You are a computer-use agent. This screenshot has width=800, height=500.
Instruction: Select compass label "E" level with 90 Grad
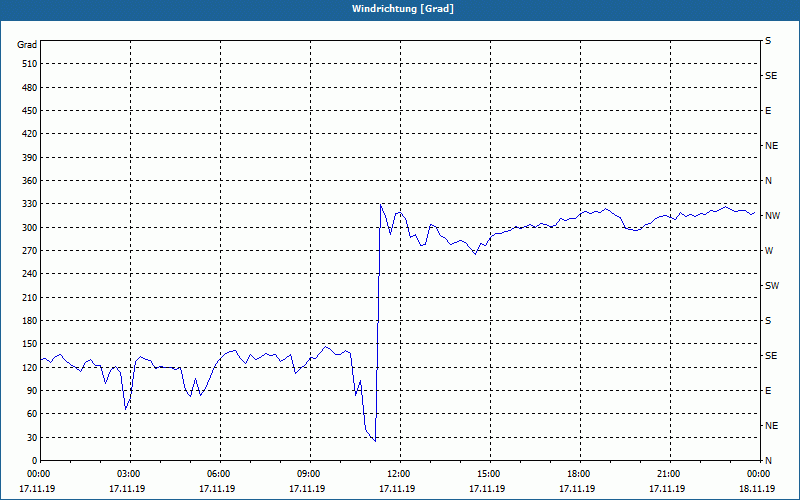[x=768, y=391]
